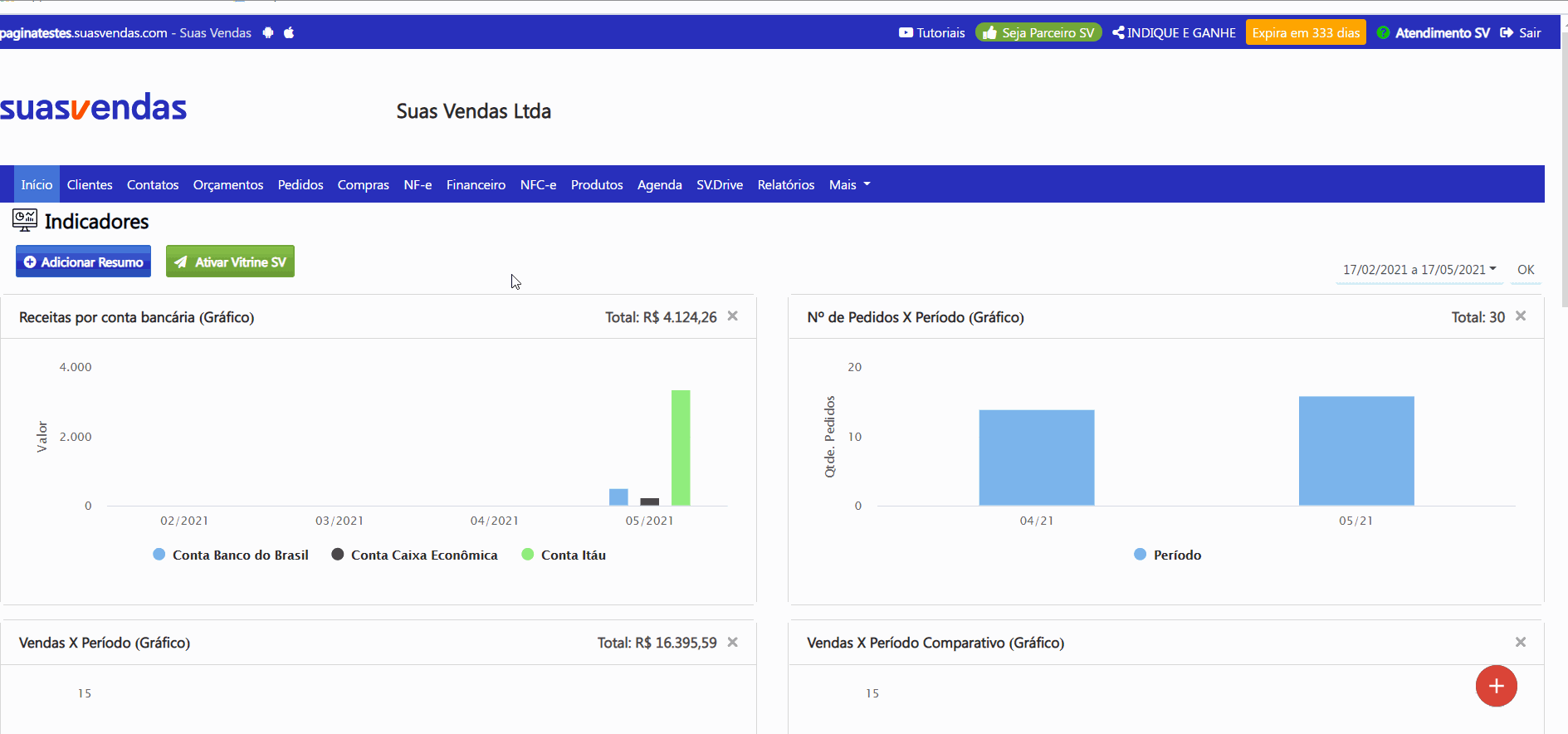
Task: Toggle Conta Banco do Brasil legend series
Action: point(231,555)
